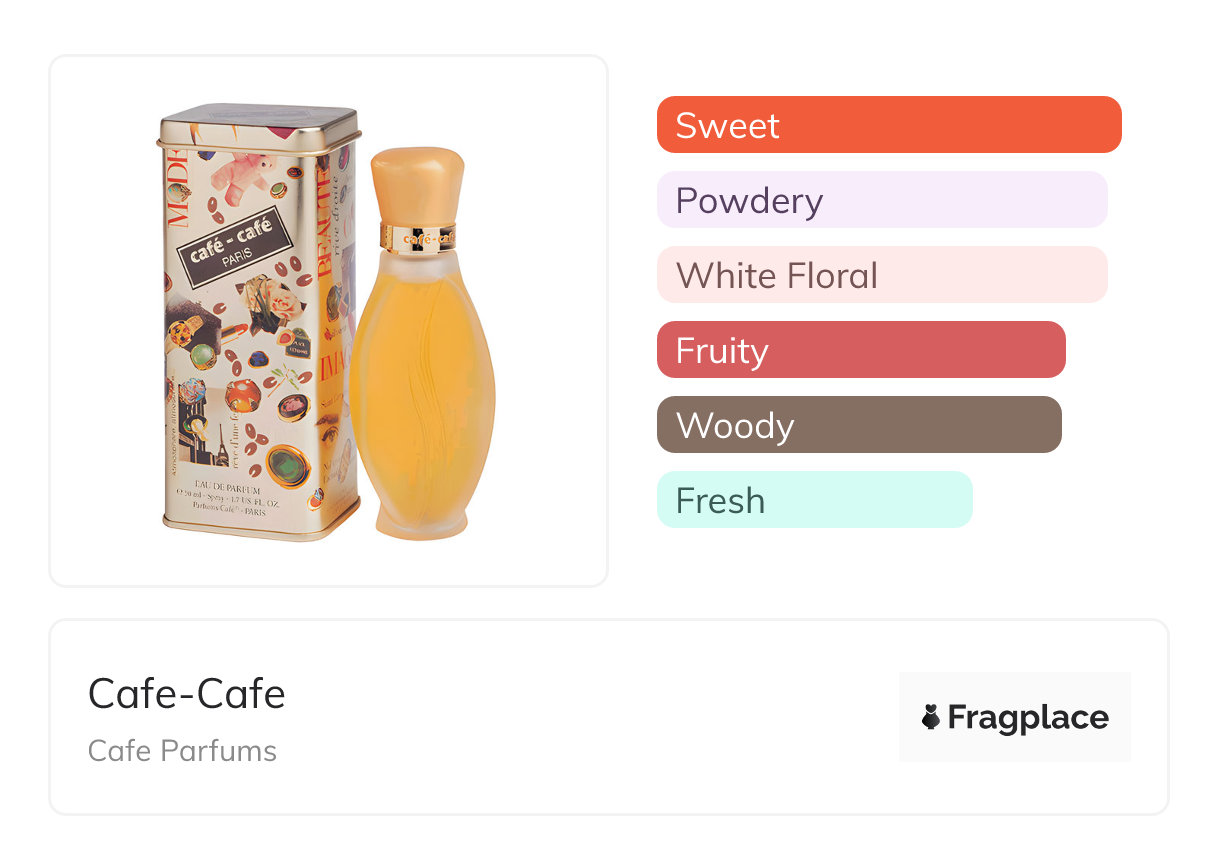Open the Cafe Parfums brand link
The height and width of the screenshot is (864, 1218).
pyautogui.click(x=182, y=751)
